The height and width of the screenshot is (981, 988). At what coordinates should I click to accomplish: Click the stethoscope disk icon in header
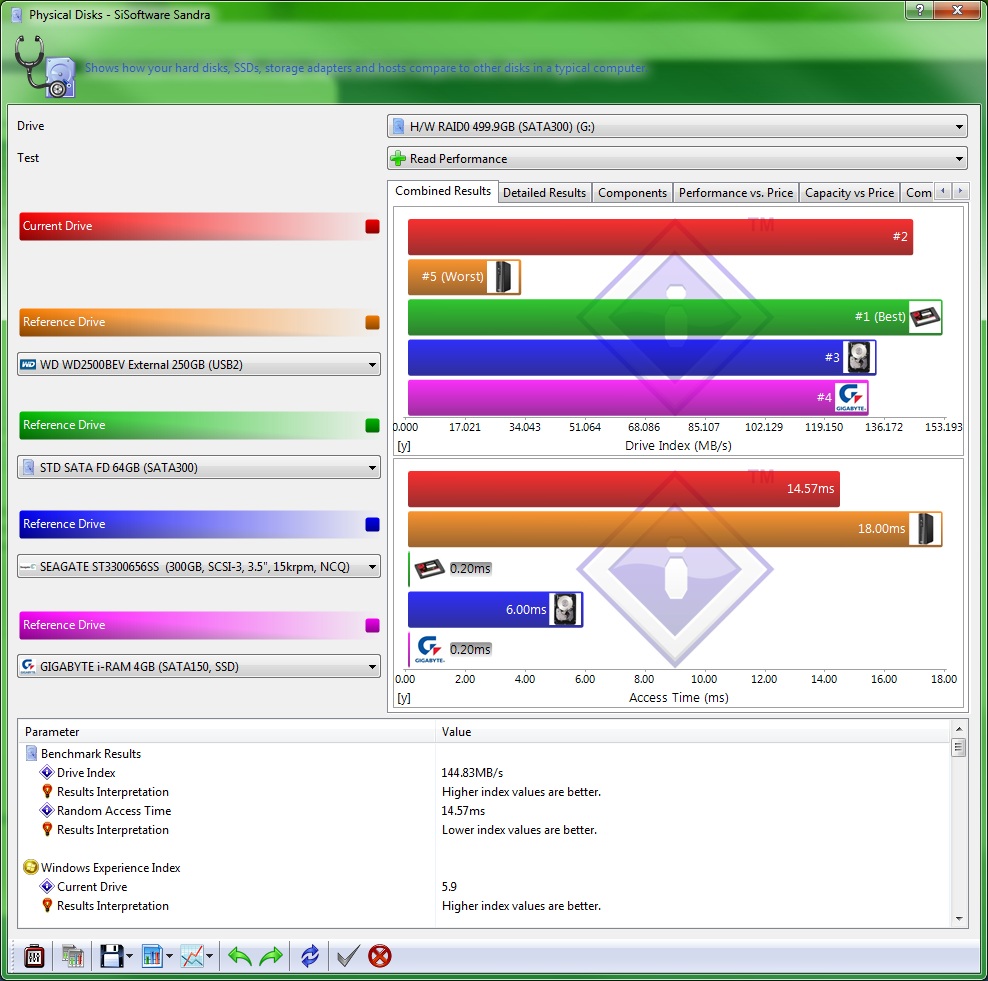click(x=45, y=67)
